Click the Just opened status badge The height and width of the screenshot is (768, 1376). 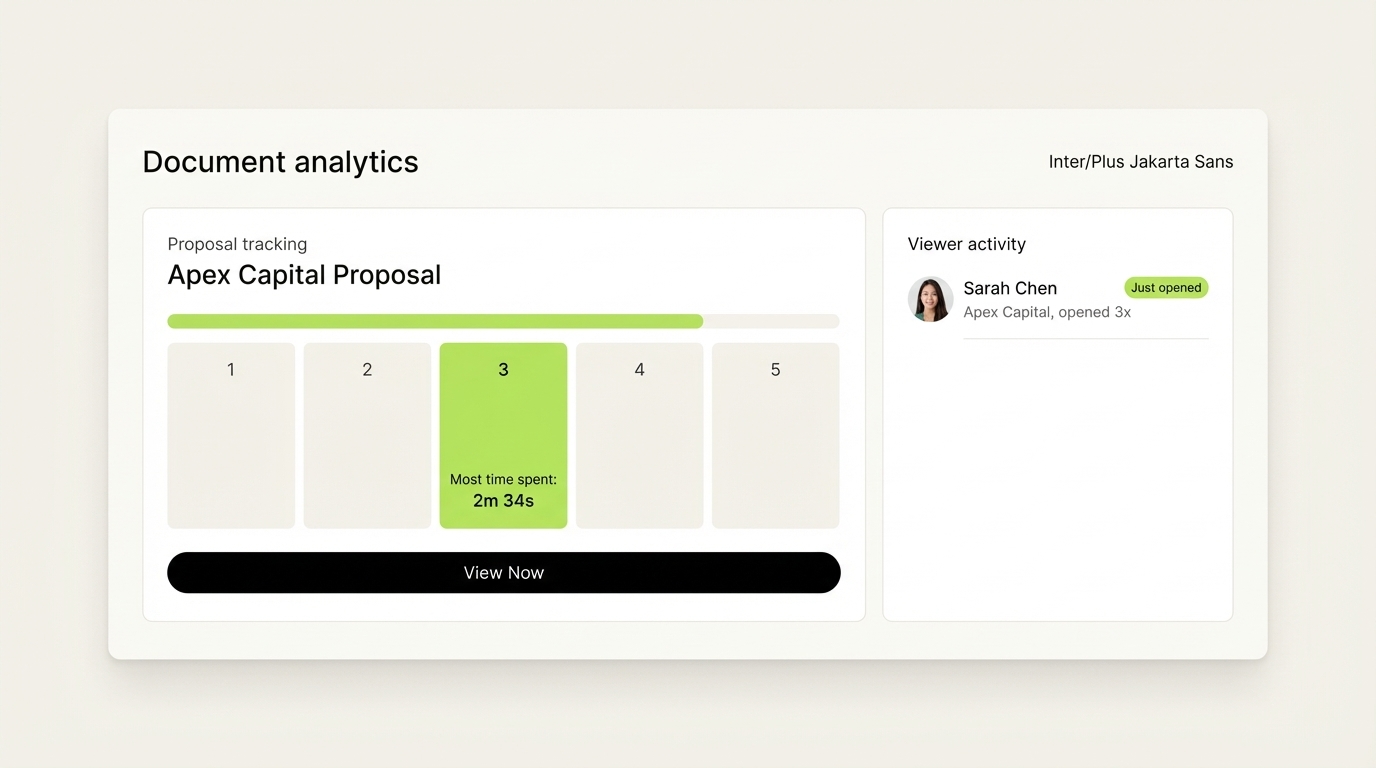tap(1166, 287)
